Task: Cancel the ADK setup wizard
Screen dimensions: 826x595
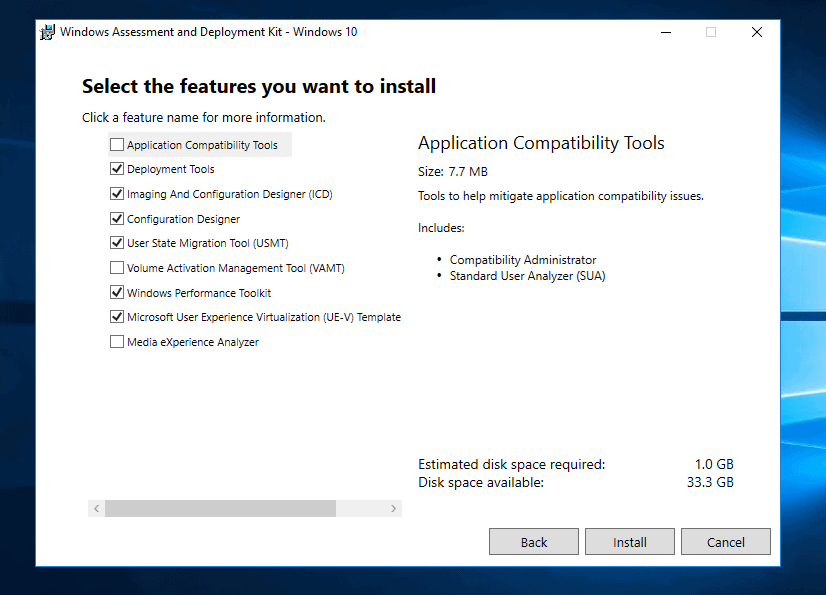Action: [x=725, y=542]
